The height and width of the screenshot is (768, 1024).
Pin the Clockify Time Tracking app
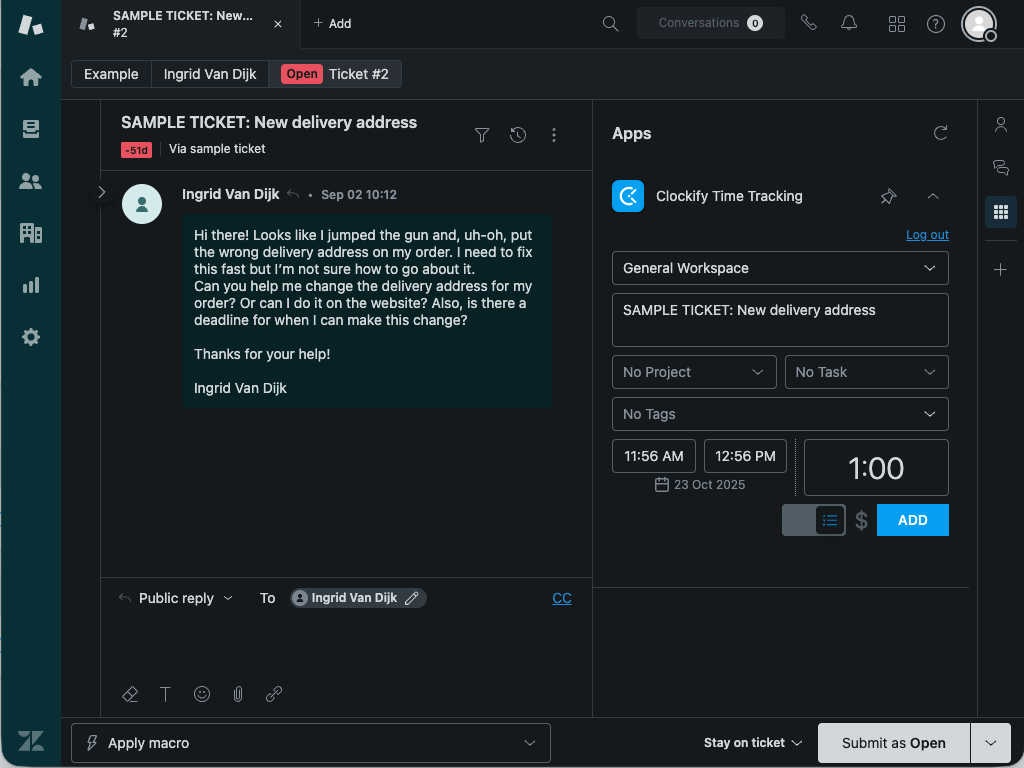[888, 196]
